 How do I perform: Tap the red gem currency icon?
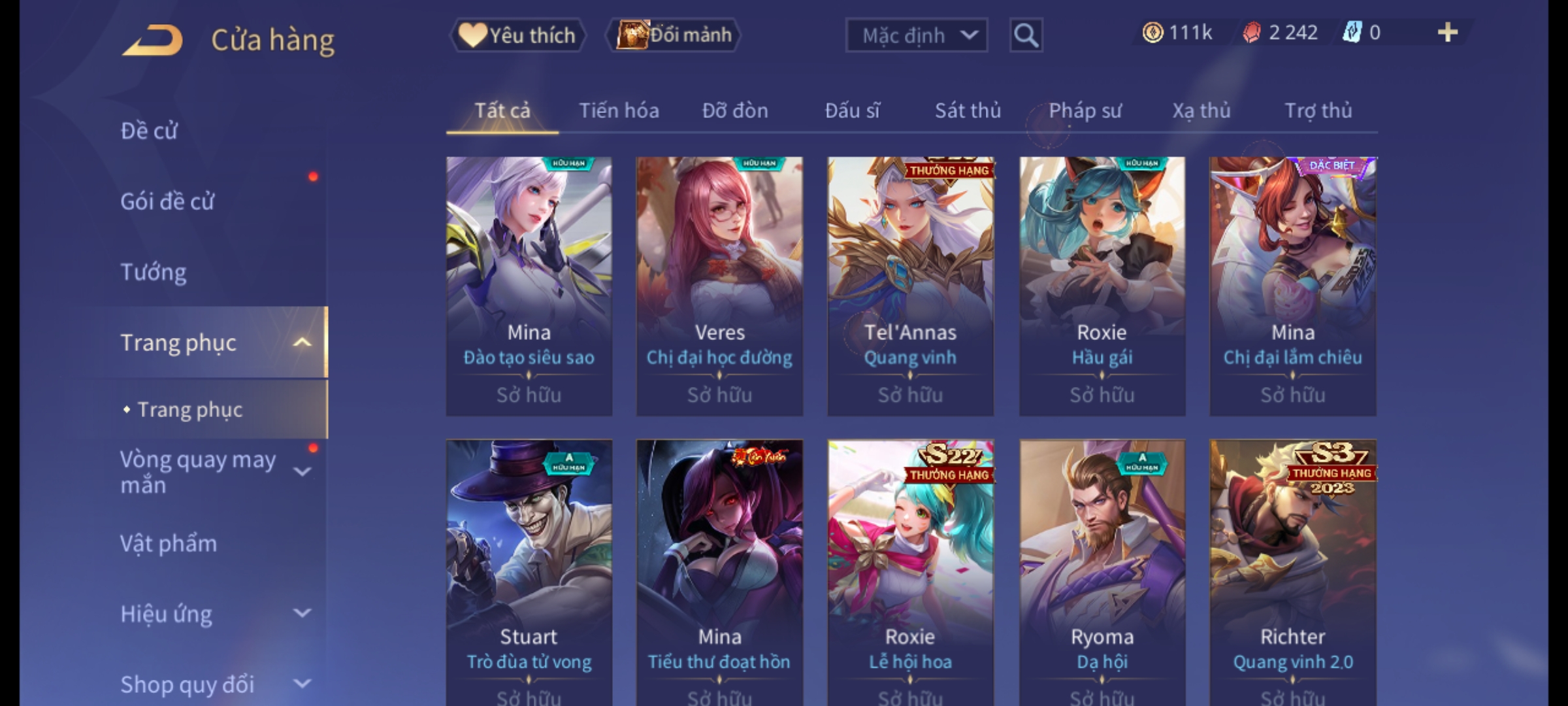(1251, 33)
